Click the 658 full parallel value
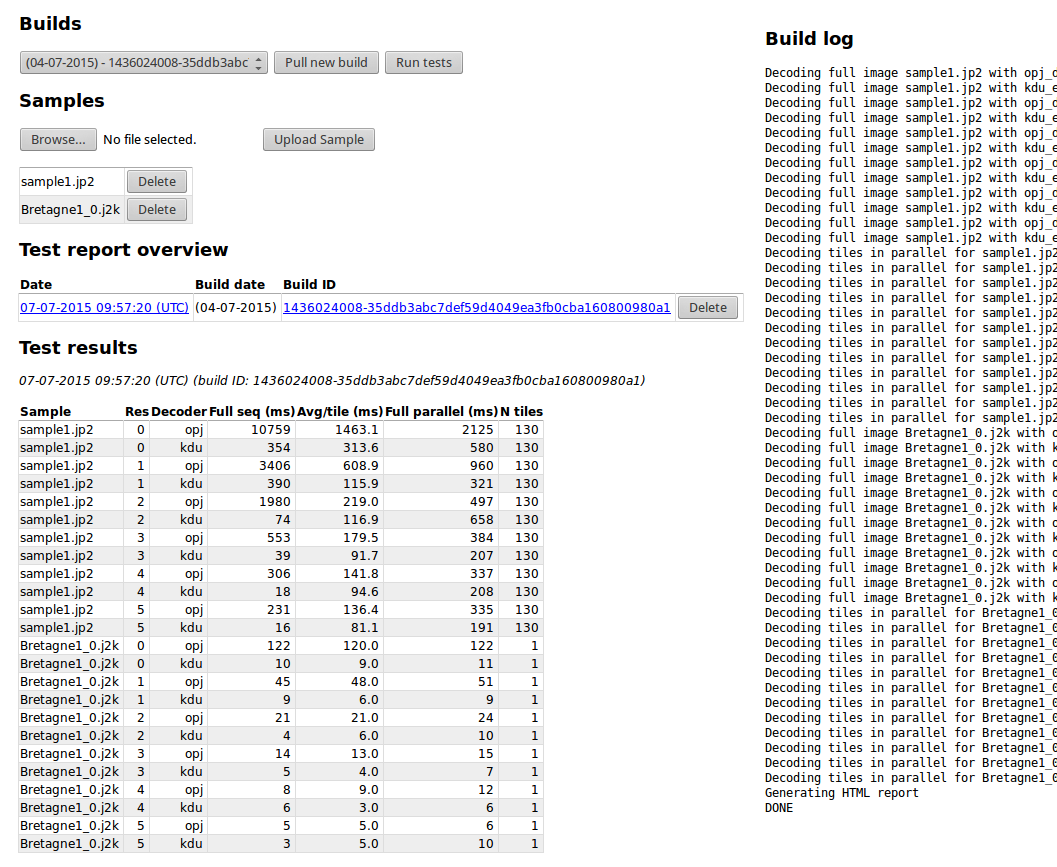This screenshot has width=1057, height=867. coord(481,520)
